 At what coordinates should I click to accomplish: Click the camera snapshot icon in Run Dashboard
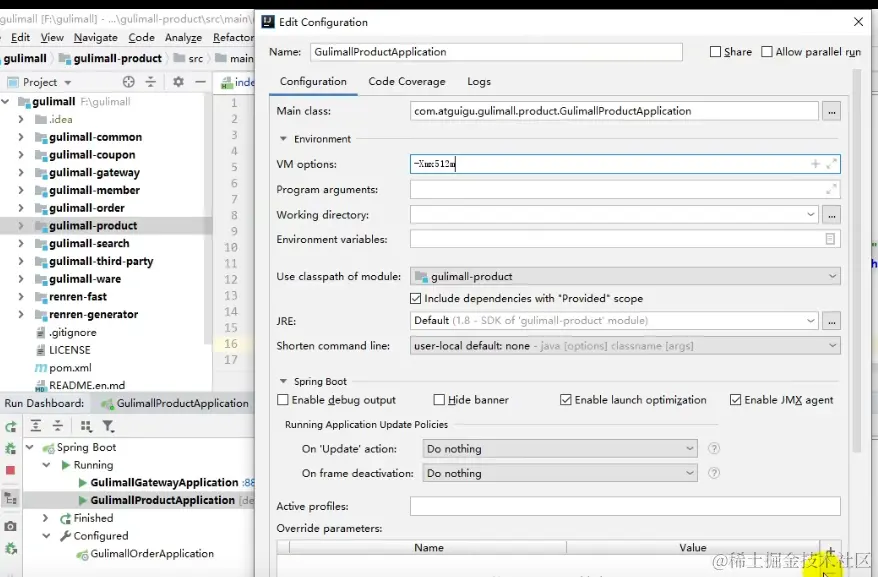[11, 526]
